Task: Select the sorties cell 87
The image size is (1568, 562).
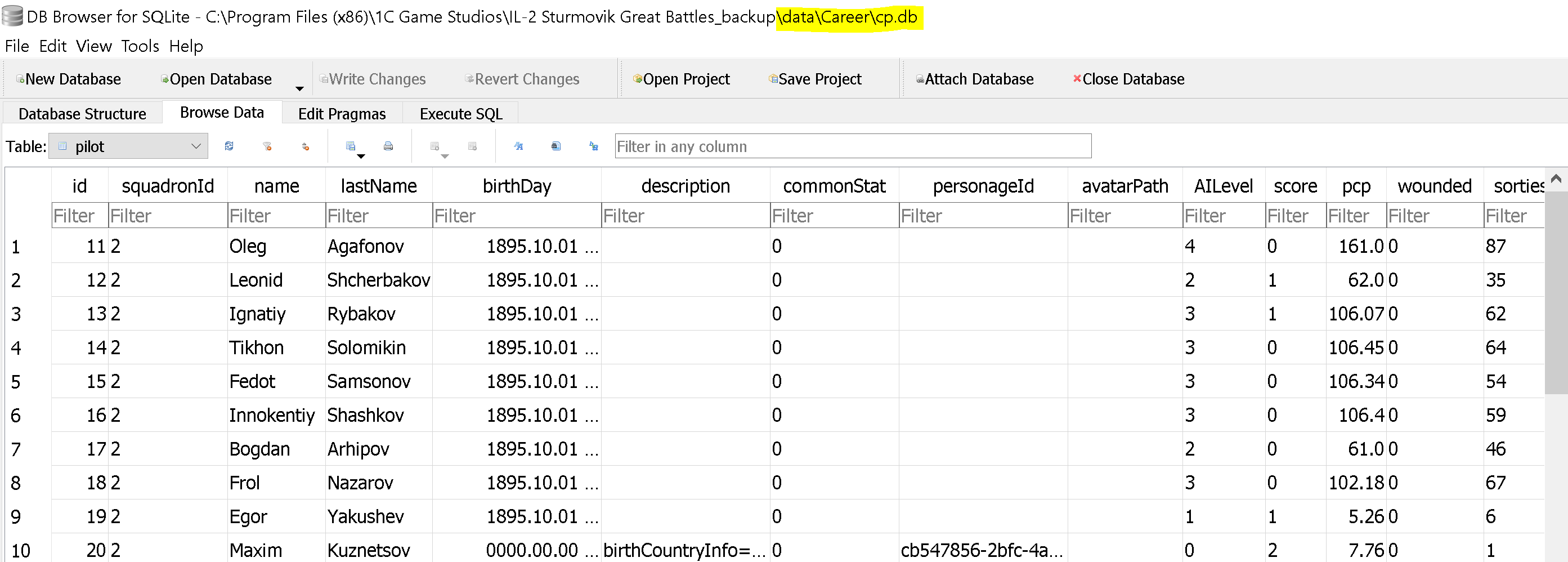Action: [x=1514, y=247]
